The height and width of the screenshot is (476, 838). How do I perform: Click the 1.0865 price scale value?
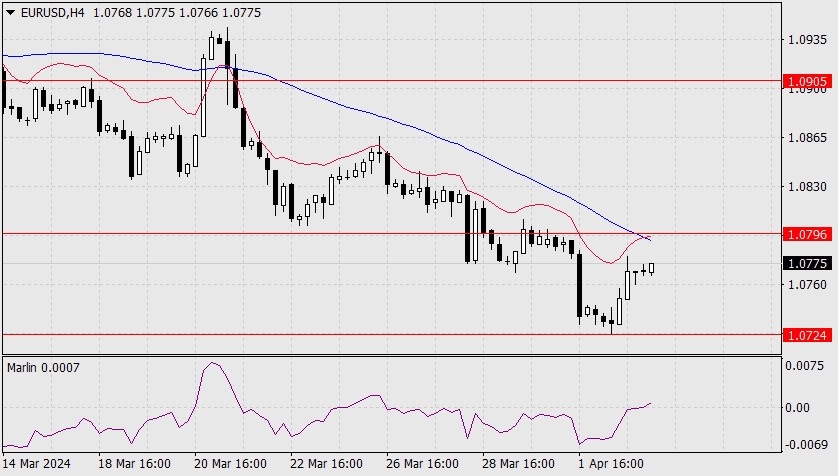(808, 138)
